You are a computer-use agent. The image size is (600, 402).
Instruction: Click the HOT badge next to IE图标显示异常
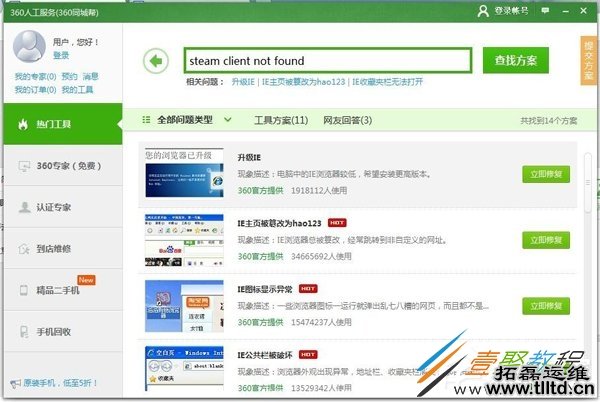[308, 288]
